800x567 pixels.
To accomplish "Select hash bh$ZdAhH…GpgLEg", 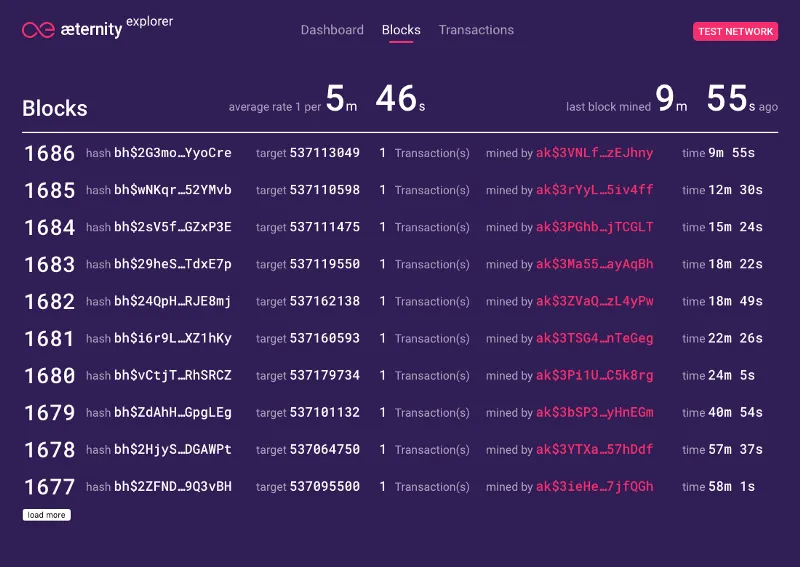I will click(173, 412).
